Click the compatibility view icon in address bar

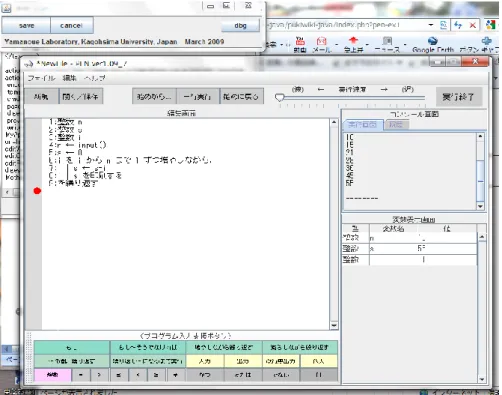pyautogui.click(x=443, y=25)
